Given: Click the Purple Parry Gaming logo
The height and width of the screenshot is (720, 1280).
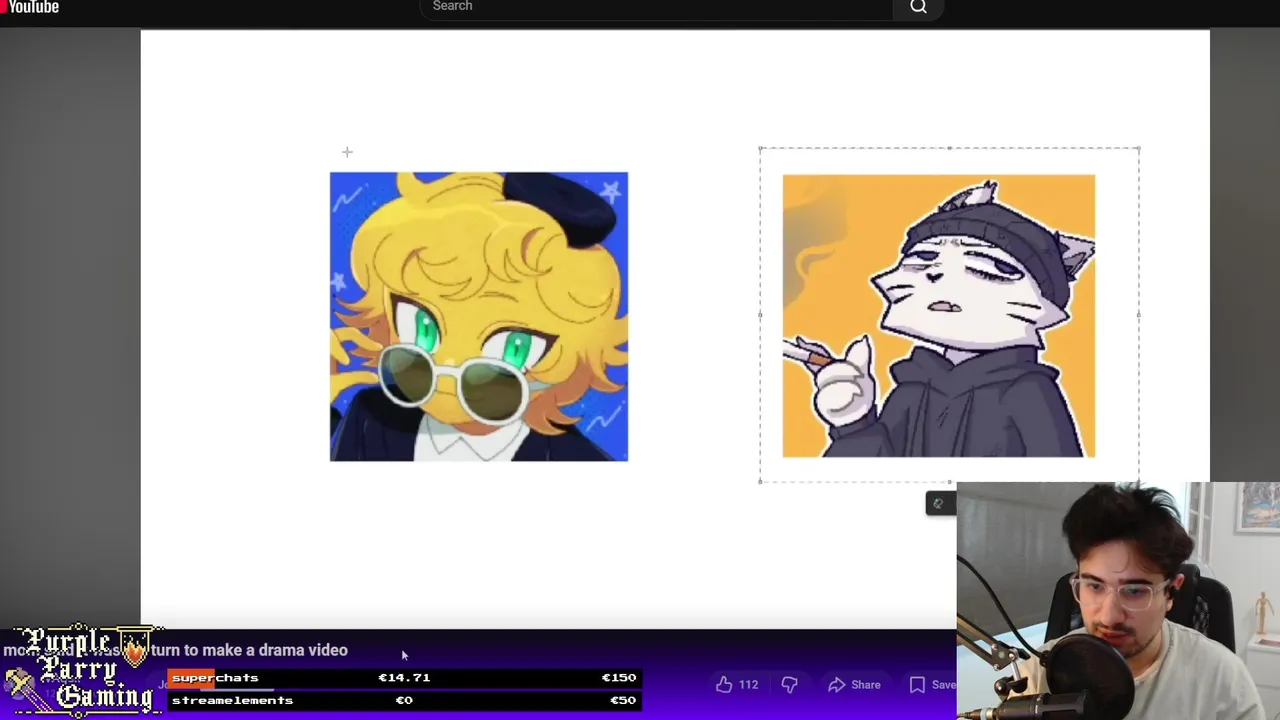Looking at the screenshot, I should pos(82,670).
